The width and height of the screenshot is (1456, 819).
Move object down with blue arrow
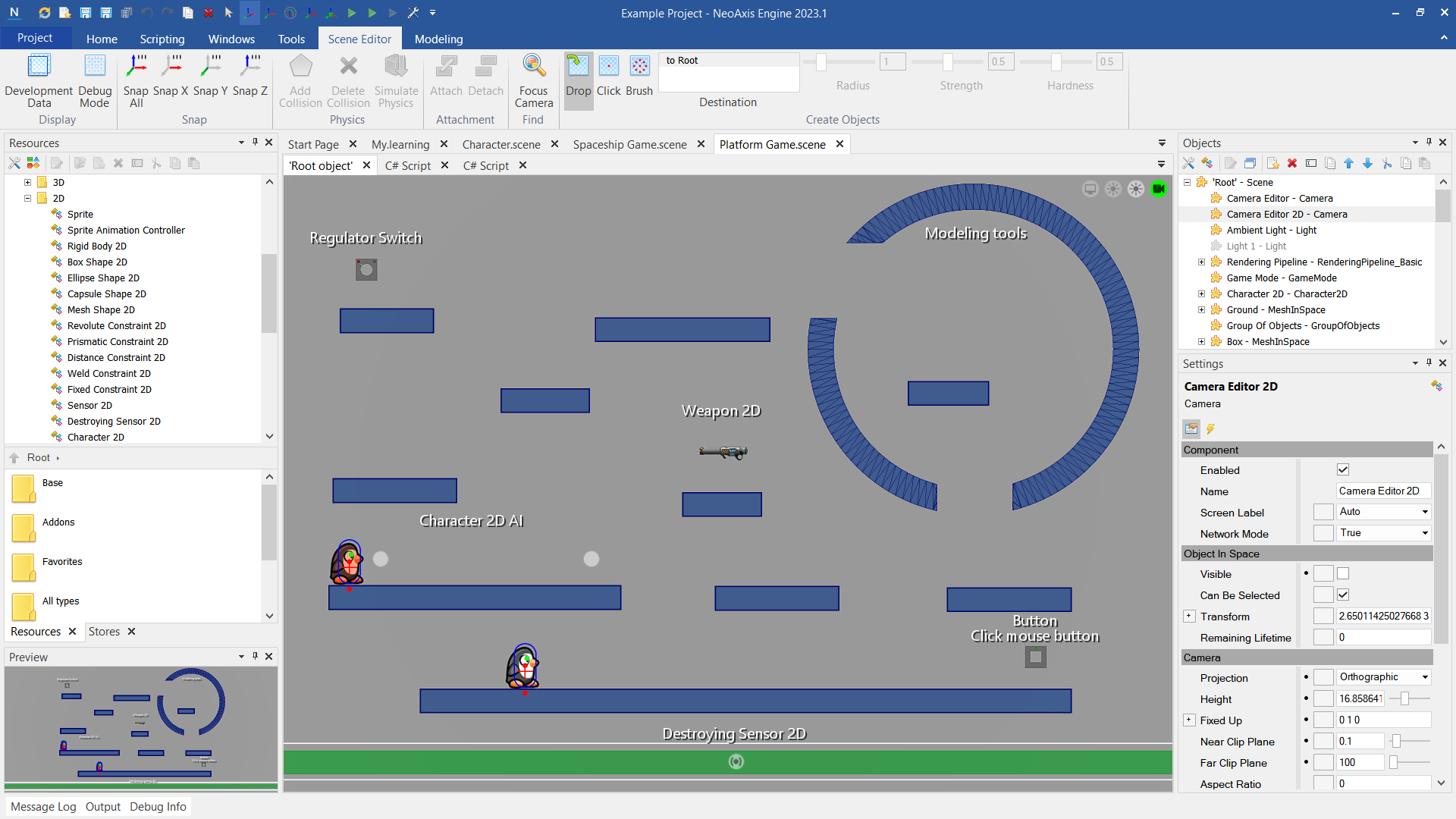click(x=1367, y=163)
